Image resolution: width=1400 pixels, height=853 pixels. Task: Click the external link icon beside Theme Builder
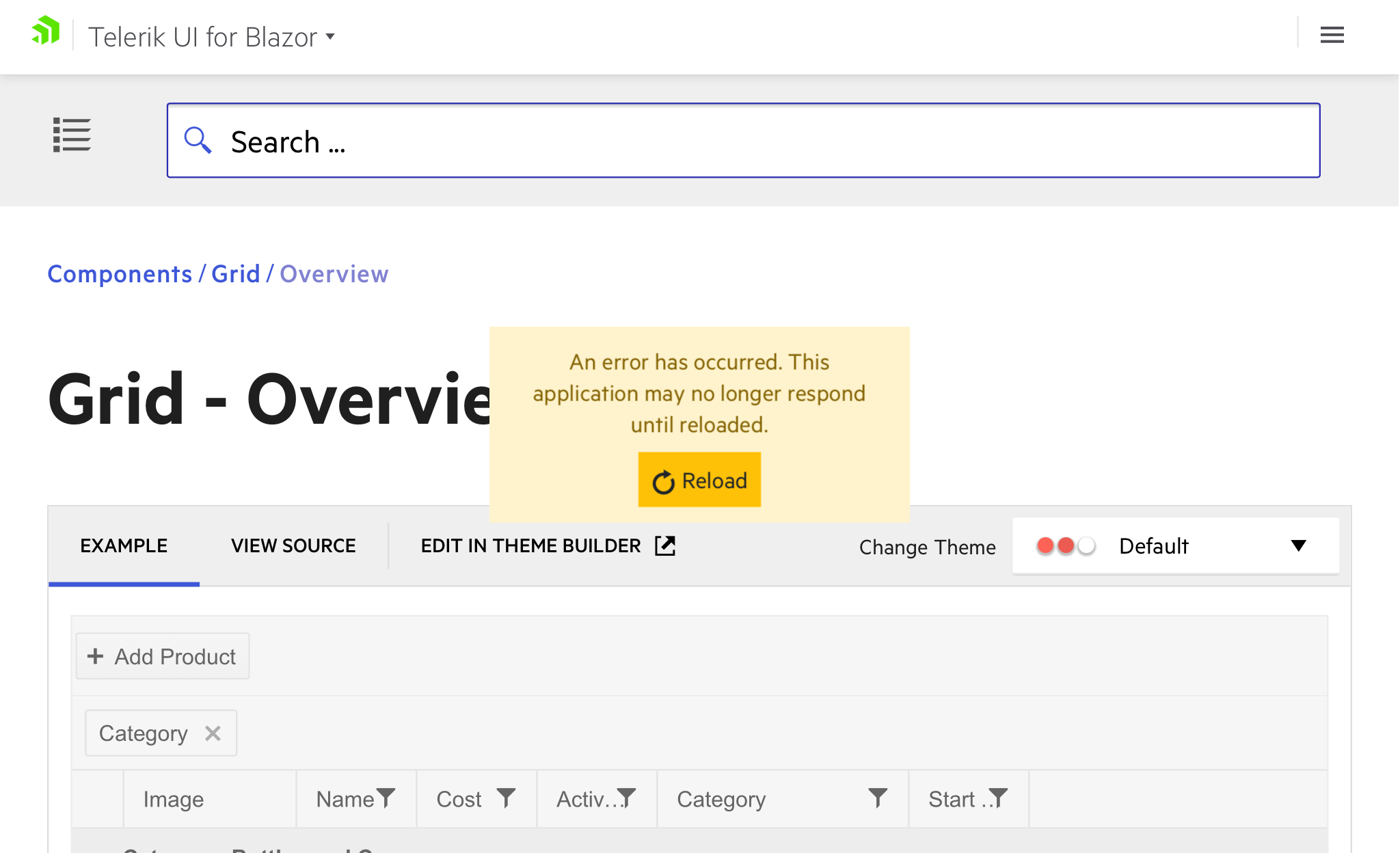point(665,545)
